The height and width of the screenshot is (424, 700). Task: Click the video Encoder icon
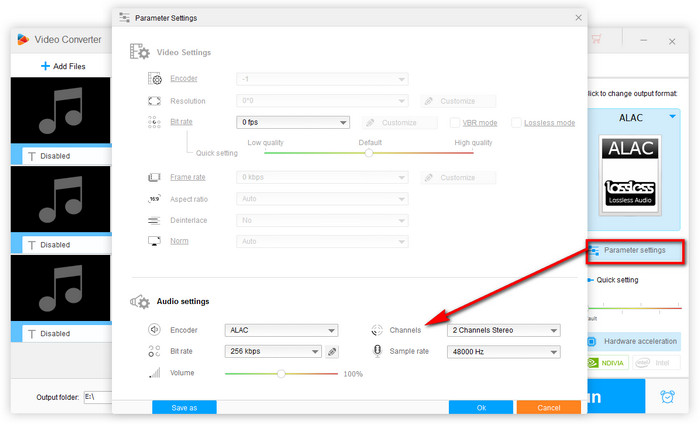coord(154,79)
